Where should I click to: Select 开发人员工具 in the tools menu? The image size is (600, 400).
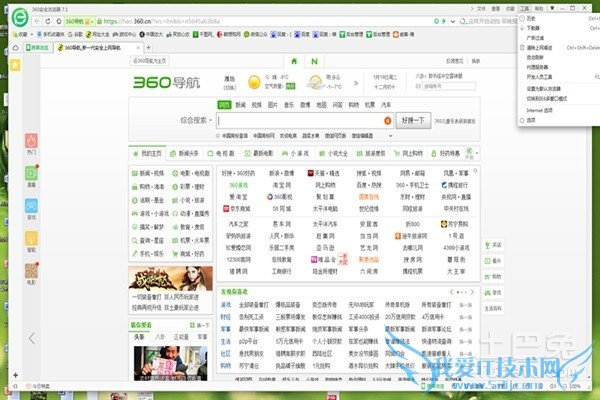point(539,77)
